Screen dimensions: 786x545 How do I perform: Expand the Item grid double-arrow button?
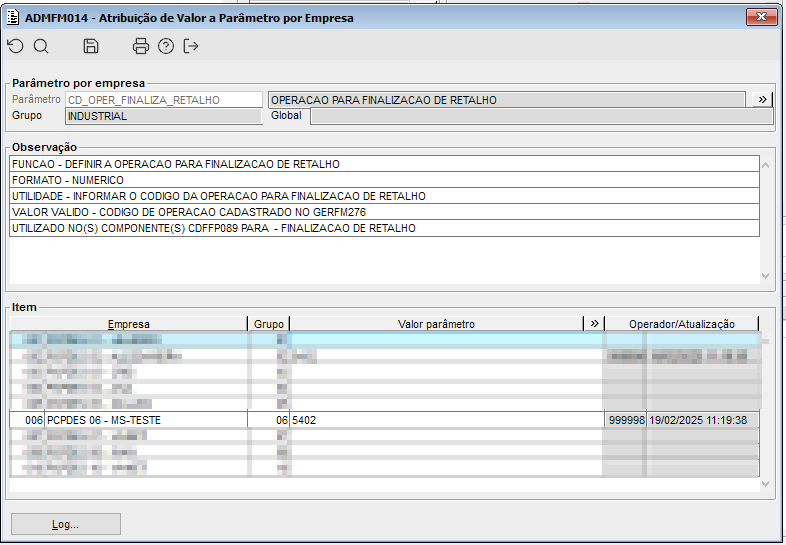coord(595,323)
